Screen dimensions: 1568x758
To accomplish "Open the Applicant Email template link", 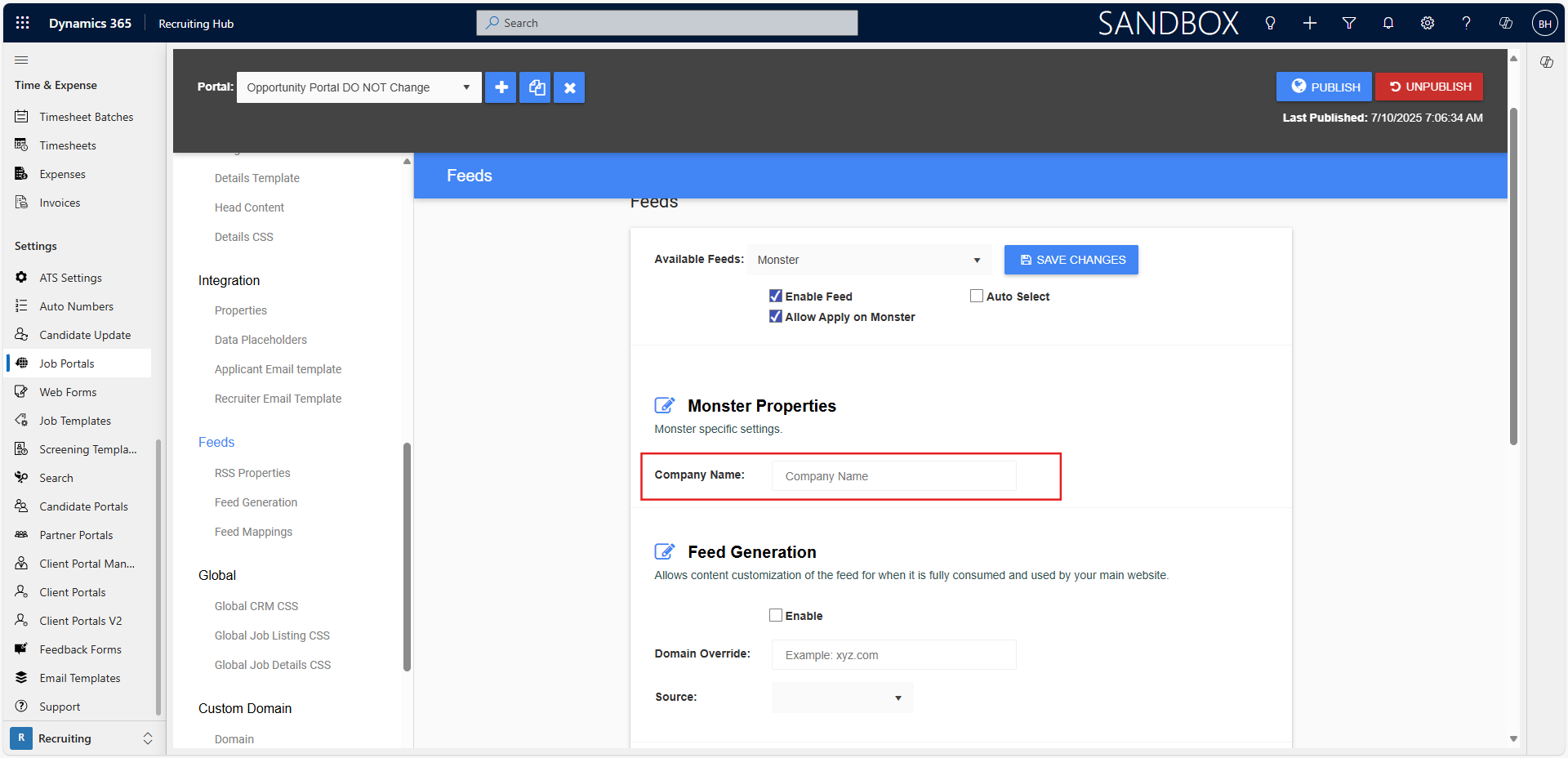I will pyautogui.click(x=278, y=369).
